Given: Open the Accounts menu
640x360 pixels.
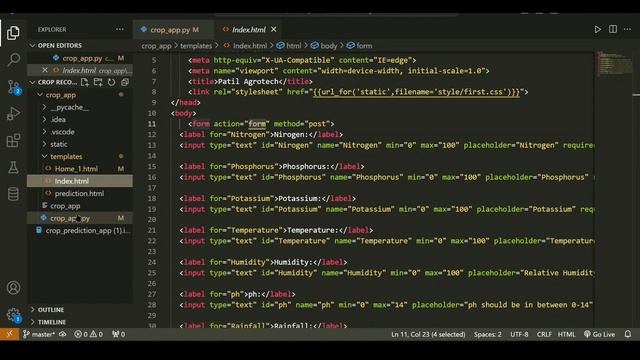Looking at the screenshot, I should [13, 288].
